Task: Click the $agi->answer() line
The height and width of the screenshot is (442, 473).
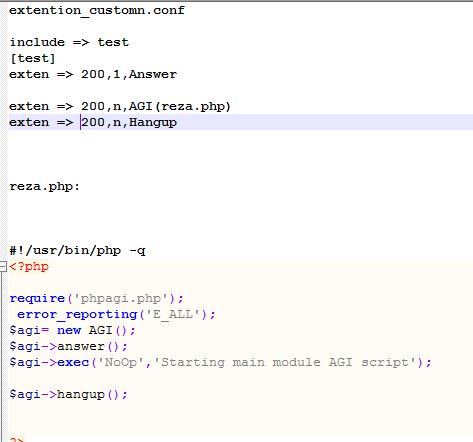Action: [69, 346]
